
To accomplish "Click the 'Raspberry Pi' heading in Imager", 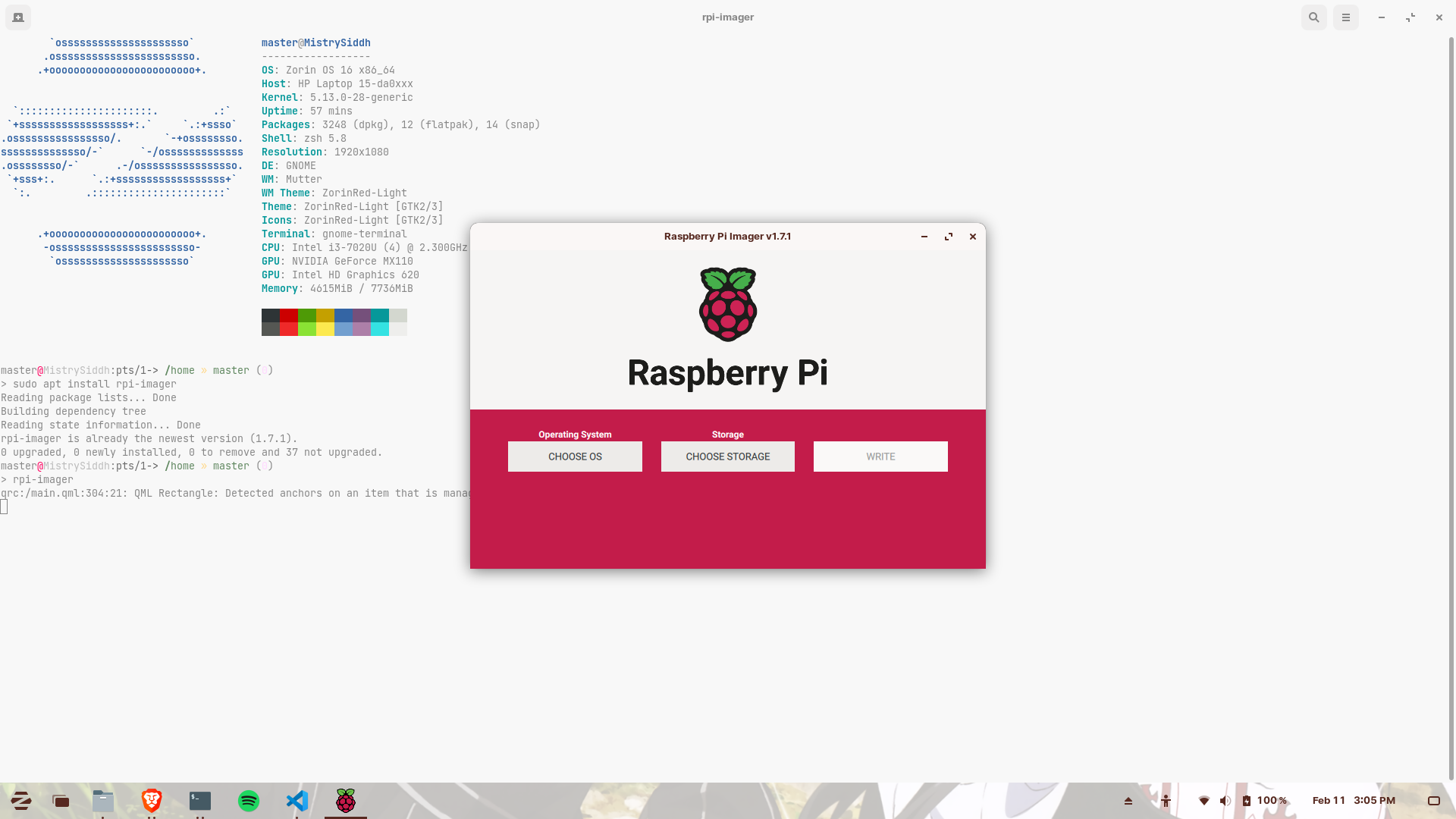I will click(728, 373).
